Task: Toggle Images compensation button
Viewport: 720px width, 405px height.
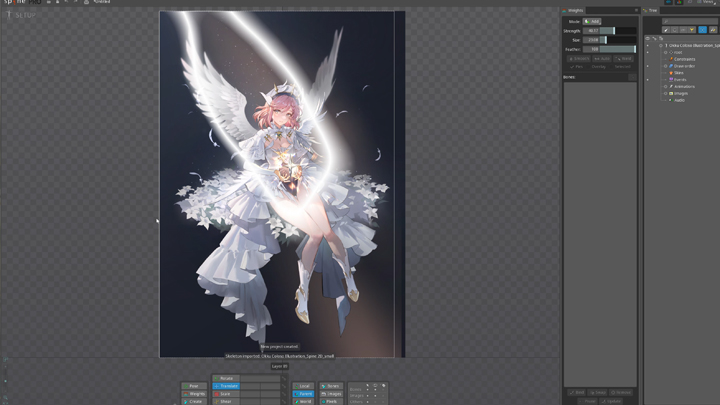Action: pyautogui.click(x=331, y=394)
